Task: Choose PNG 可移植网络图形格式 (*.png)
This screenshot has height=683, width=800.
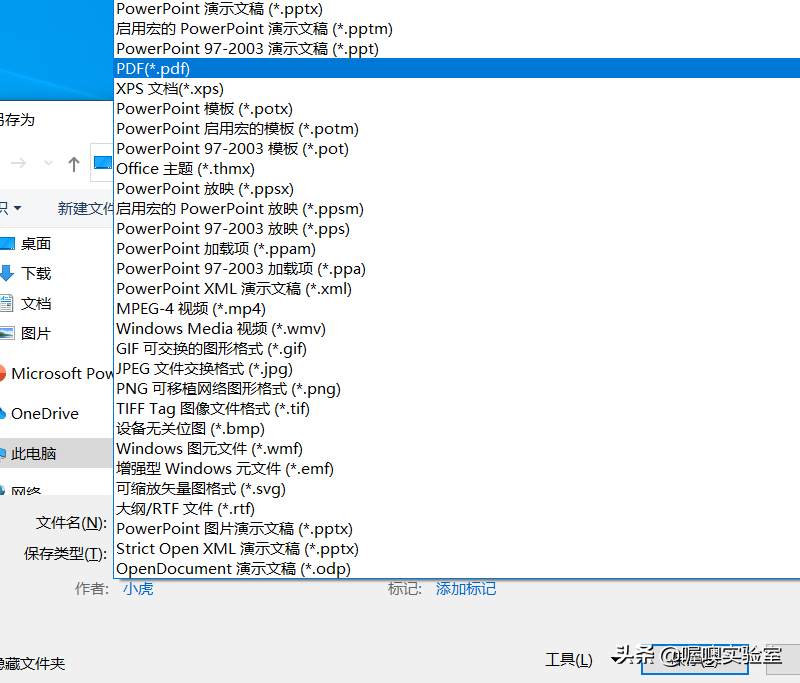Action: pos(457,389)
